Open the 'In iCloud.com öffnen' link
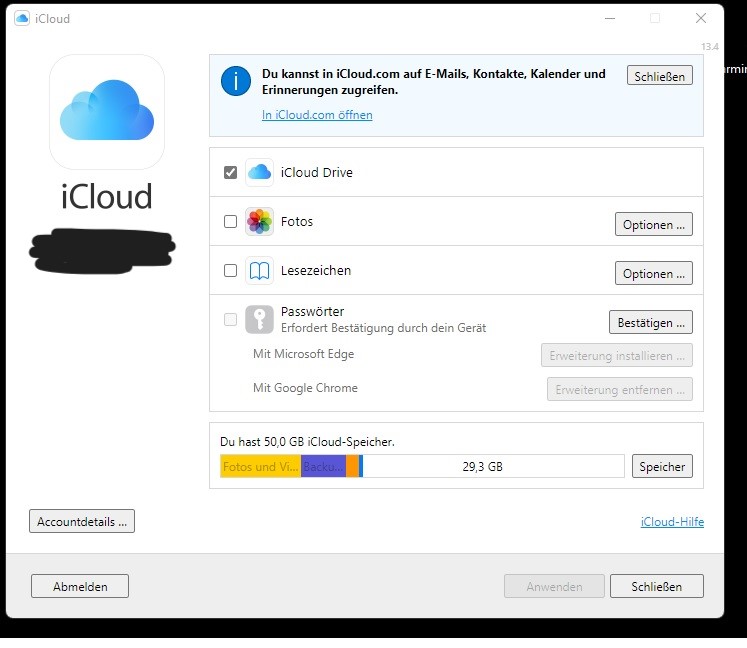Viewport: 747px width, 648px height. pos(317,115)
